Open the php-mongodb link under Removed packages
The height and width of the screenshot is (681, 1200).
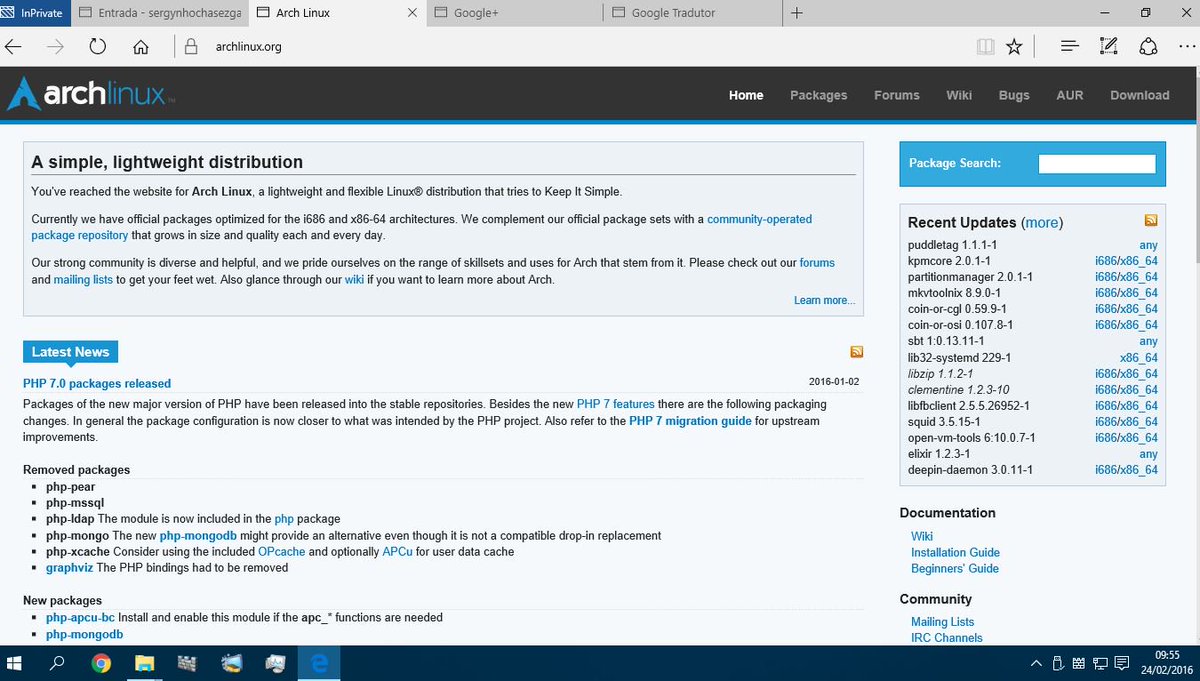(x=200, y=535)
